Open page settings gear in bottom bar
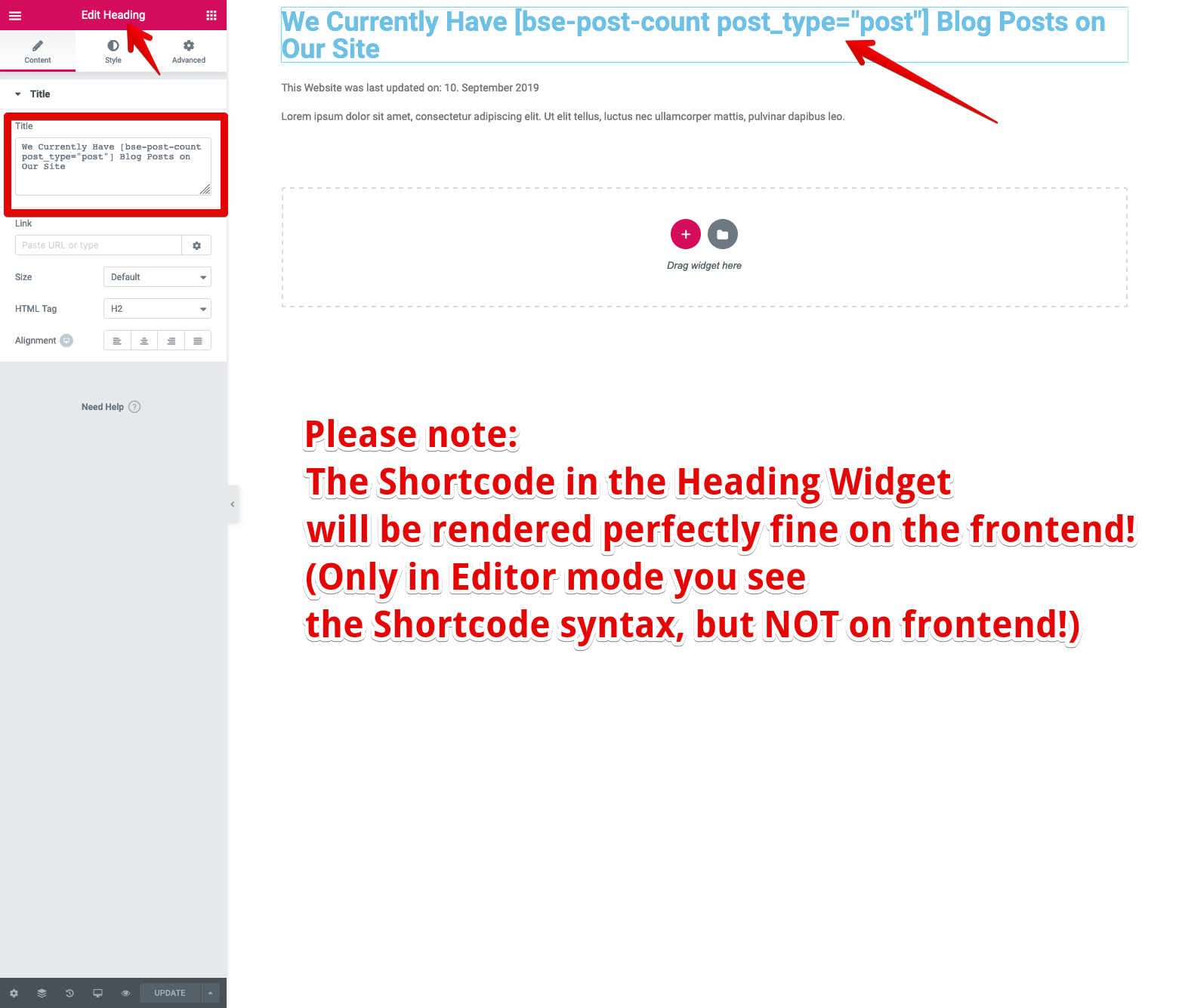Image resolution: width=1182 pixels, height=1008 pixels. pos(14,993)
